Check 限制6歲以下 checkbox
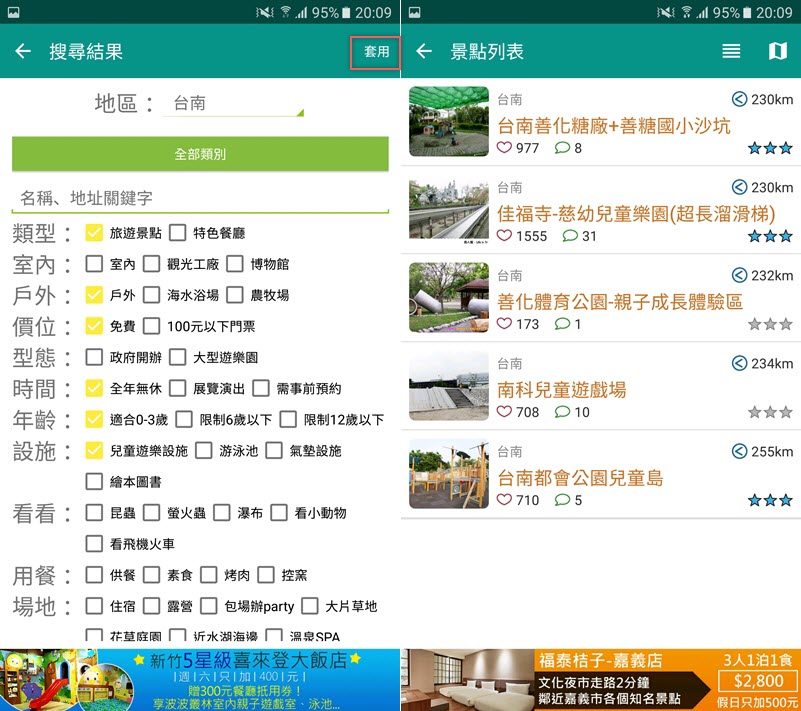 coord(183,419)
